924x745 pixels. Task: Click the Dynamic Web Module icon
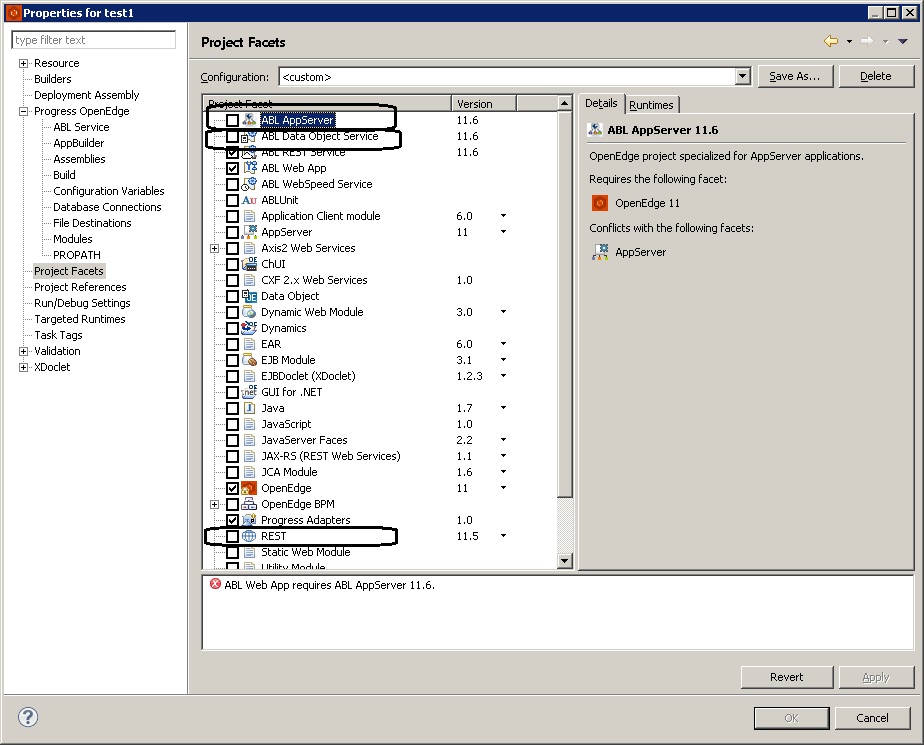[x=249, y=312]
